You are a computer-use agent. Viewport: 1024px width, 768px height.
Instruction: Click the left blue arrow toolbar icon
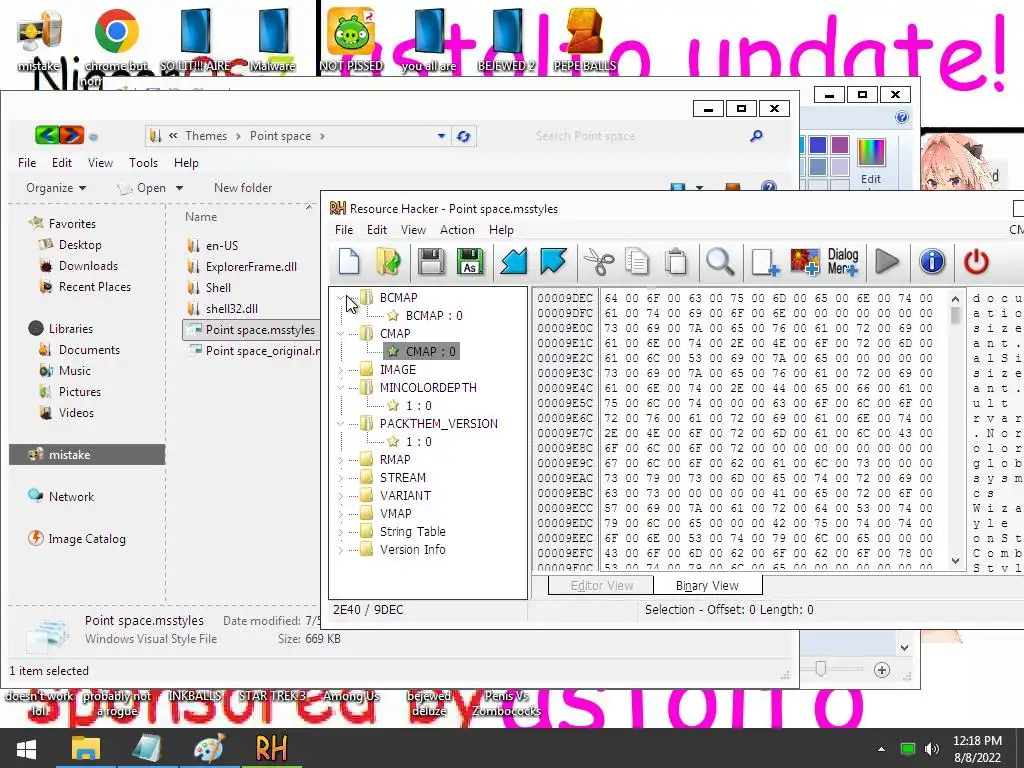(514, 262)
